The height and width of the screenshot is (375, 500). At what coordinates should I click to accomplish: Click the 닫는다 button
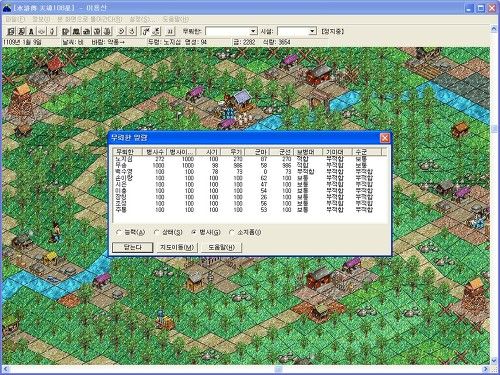pyautogui.click(x=132, y=247)
